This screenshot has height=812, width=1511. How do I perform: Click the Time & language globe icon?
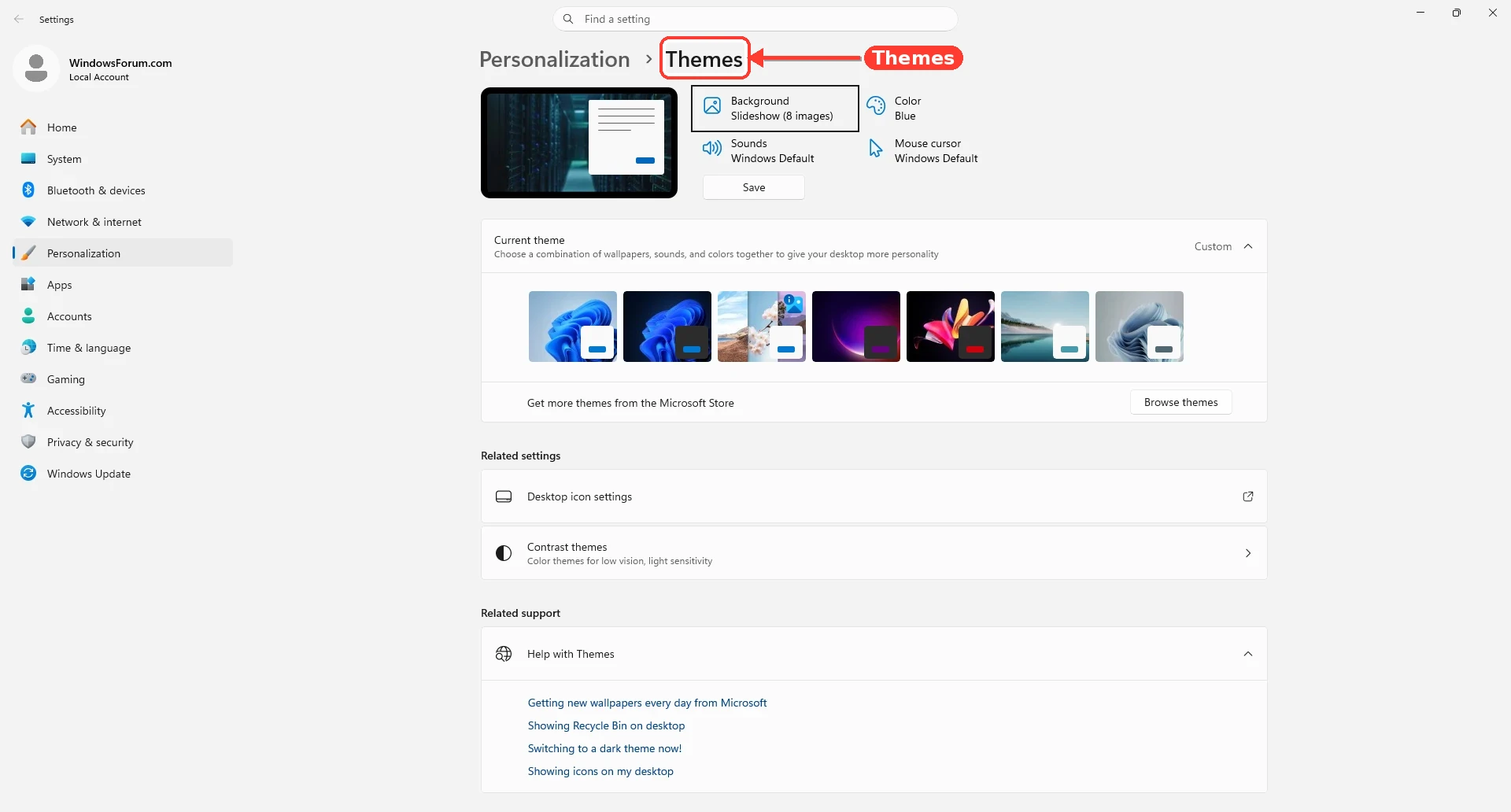(x=28, y=348)
